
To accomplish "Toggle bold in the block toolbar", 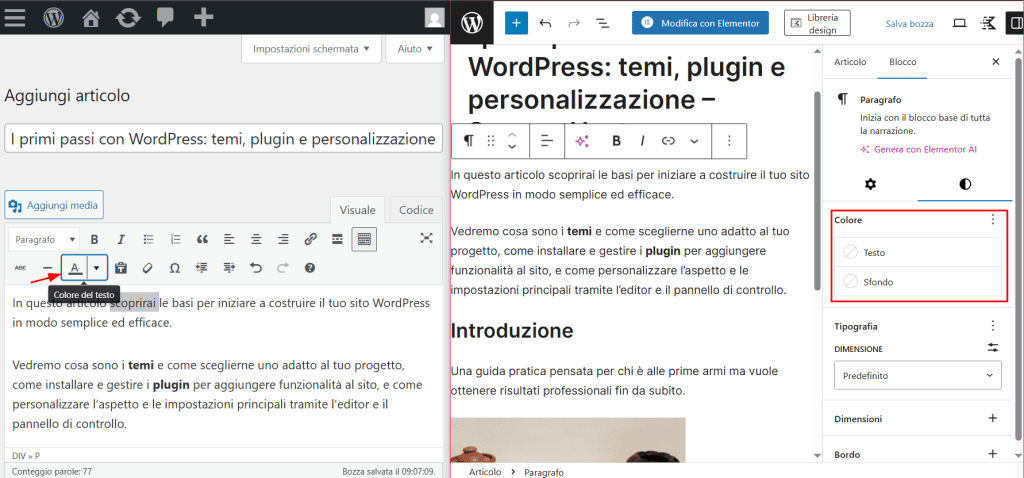I will 617,141.
